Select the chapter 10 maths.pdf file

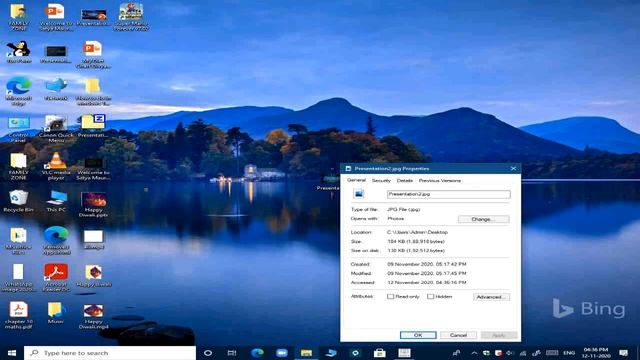pyautogui.click(x=18, y=315)
